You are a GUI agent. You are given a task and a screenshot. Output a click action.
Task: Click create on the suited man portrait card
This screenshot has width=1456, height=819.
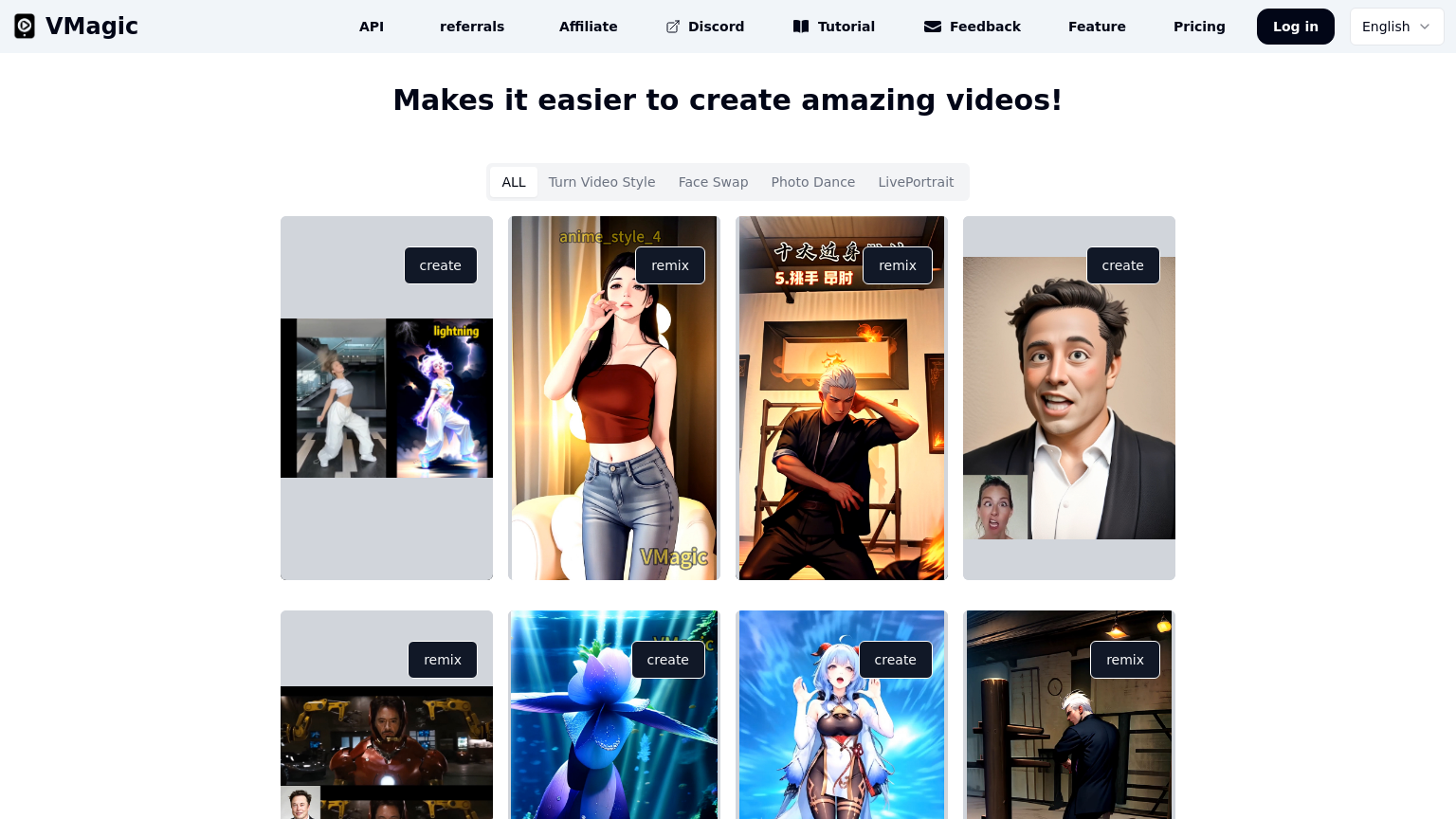point(1122,265)
